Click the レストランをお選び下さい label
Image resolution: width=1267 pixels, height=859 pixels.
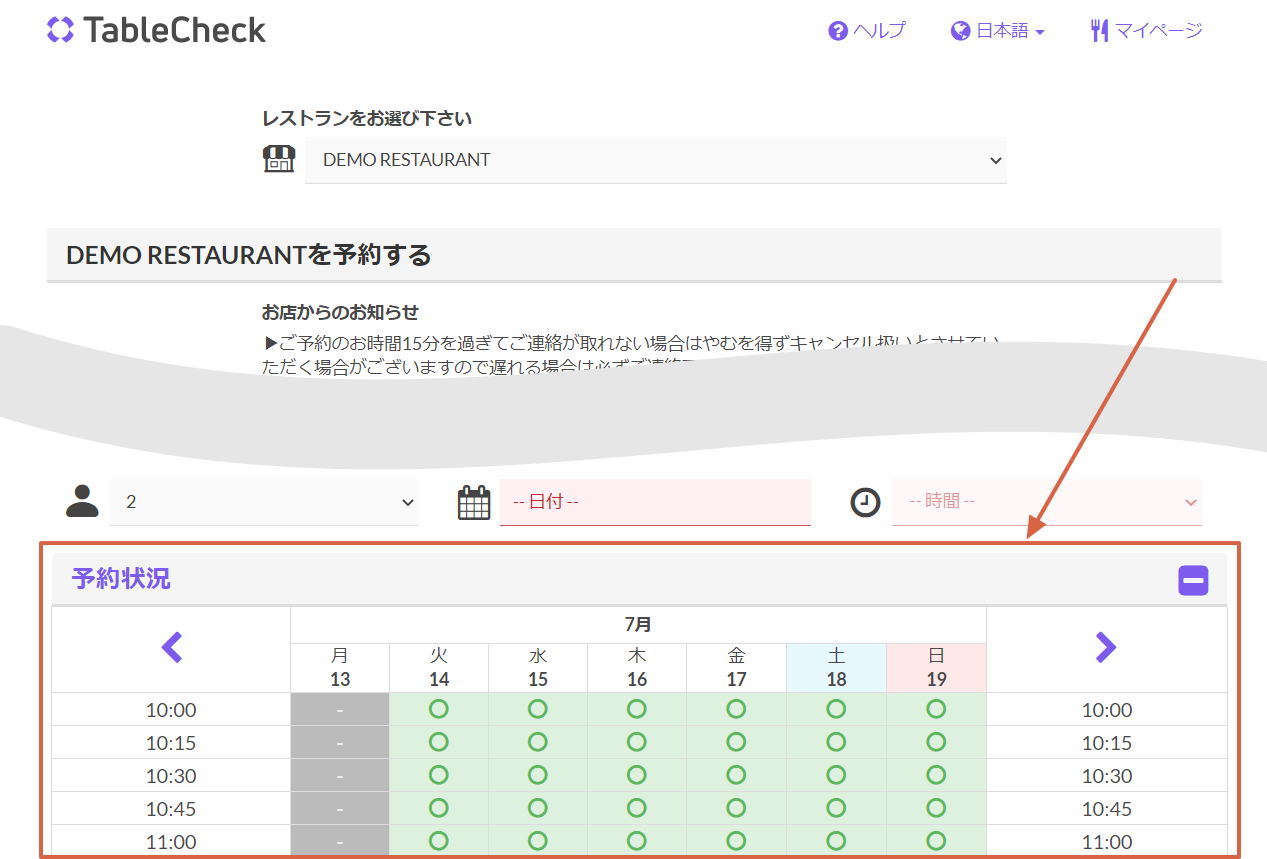pos(367,118)
